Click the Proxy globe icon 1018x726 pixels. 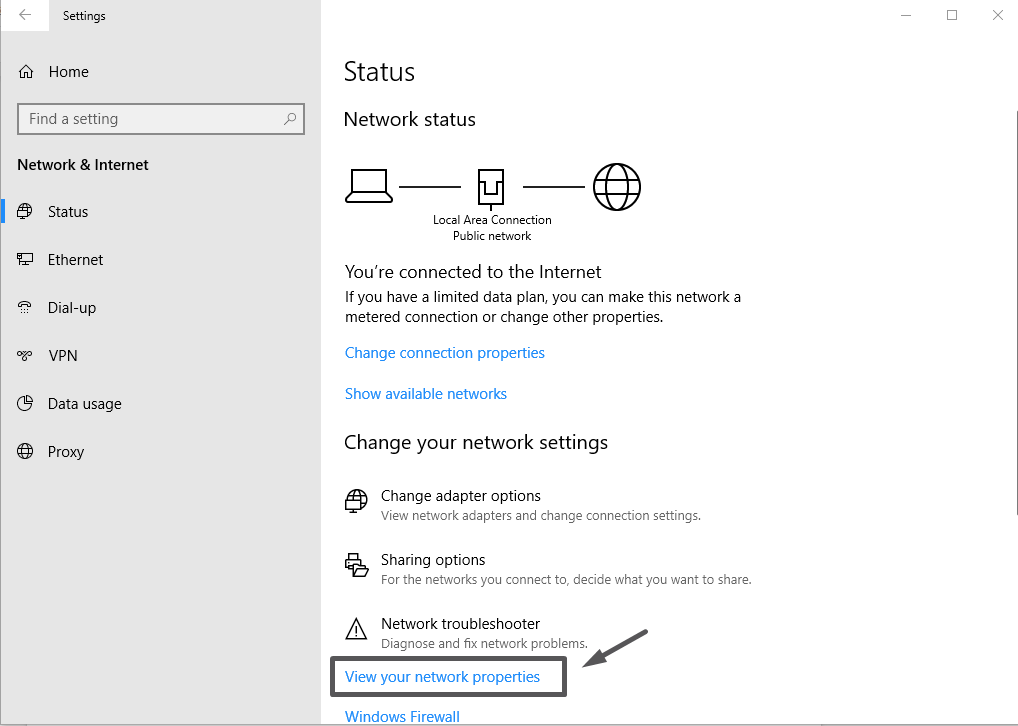[x=26, y=452]
